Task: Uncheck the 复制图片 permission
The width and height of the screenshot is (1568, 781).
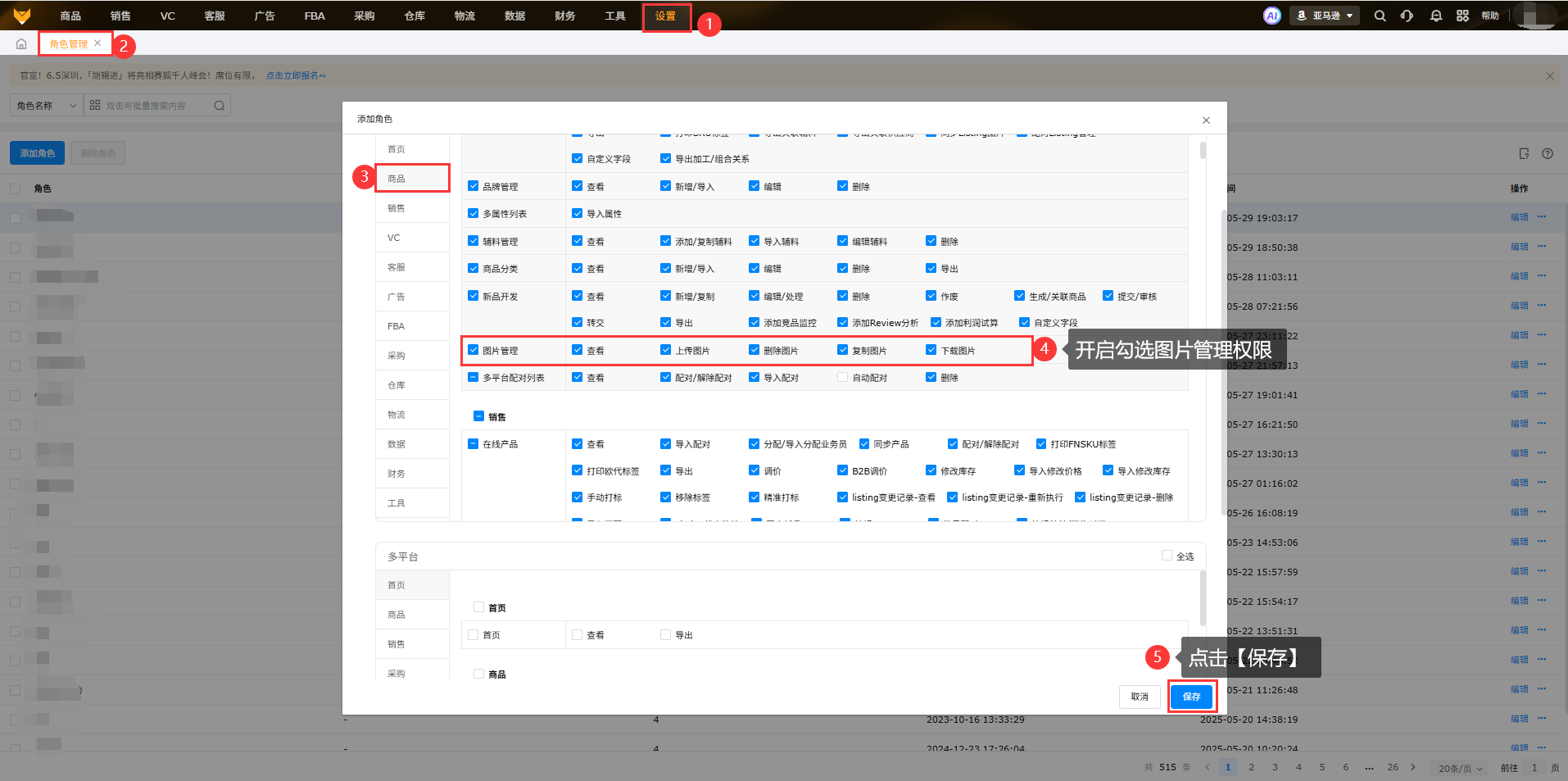Action: coord(842,350)
